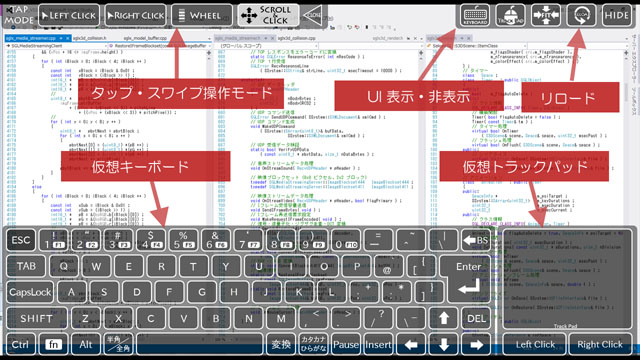Click the track pad Right Click button

click(600, 344)
